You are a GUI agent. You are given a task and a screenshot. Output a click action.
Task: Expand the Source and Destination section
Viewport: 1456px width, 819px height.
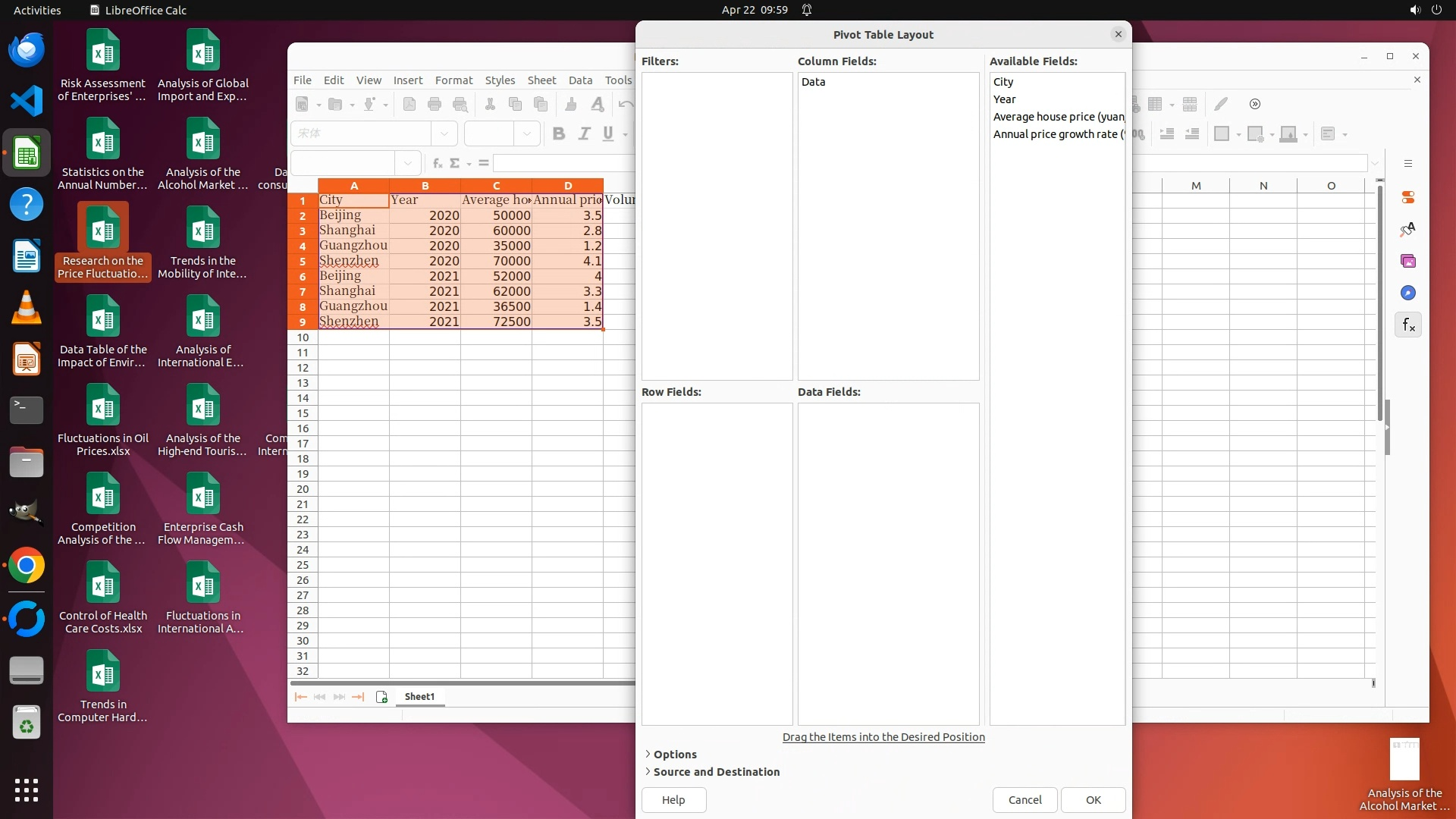tap(715, 772)
